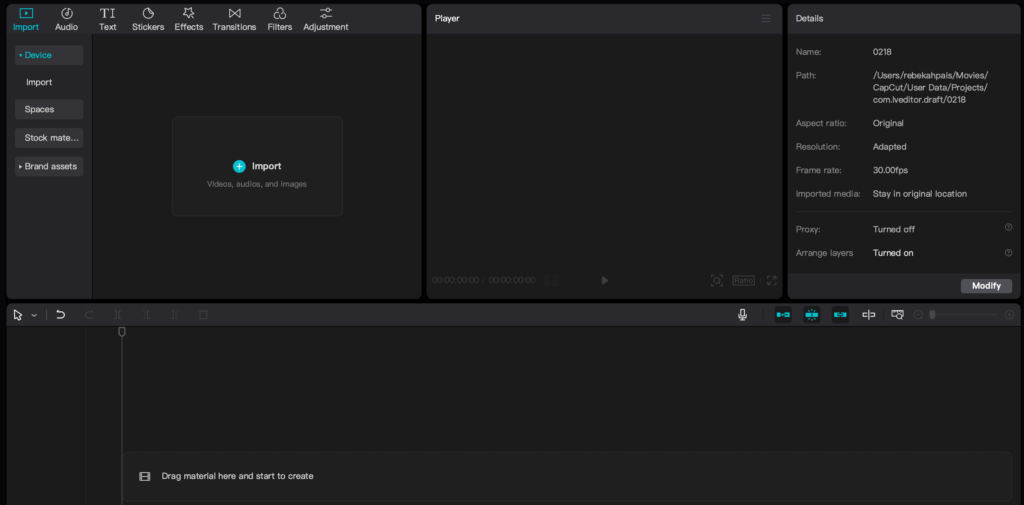Open the Stickers tab

click(148, 20)
